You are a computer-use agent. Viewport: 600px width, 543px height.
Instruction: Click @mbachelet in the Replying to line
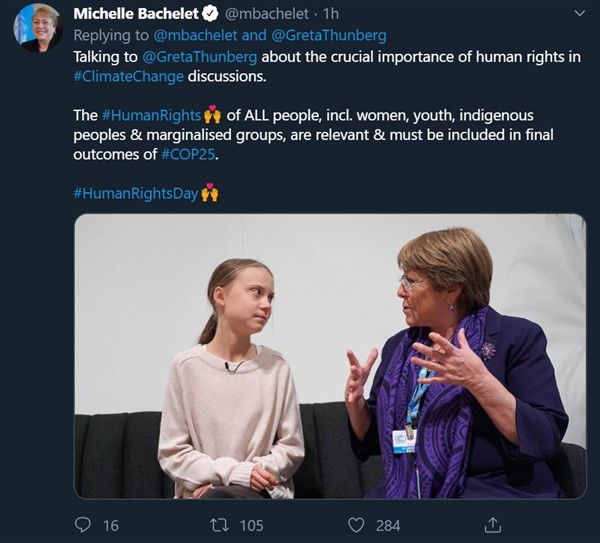point(197,36)
